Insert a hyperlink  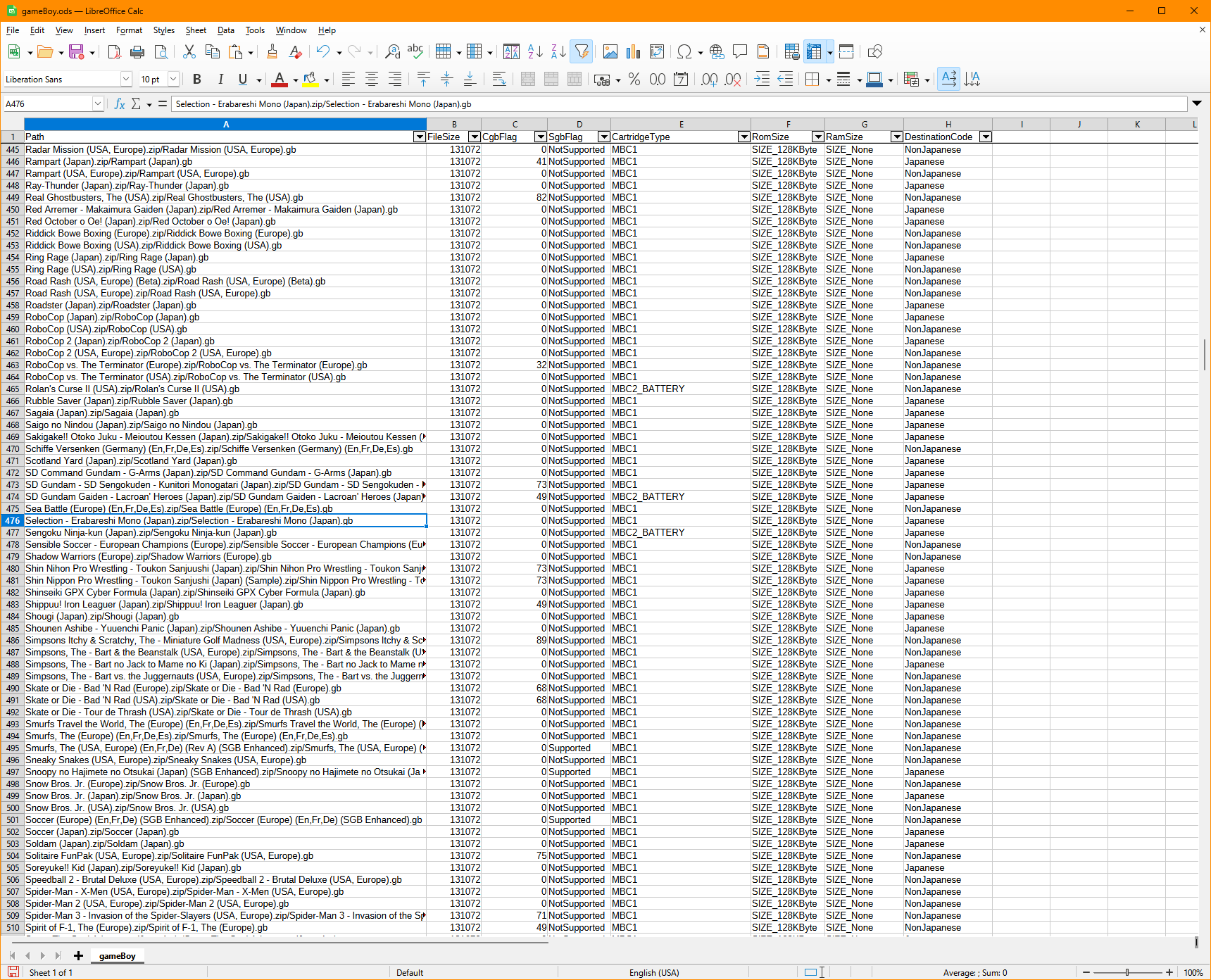click(717, 51)
